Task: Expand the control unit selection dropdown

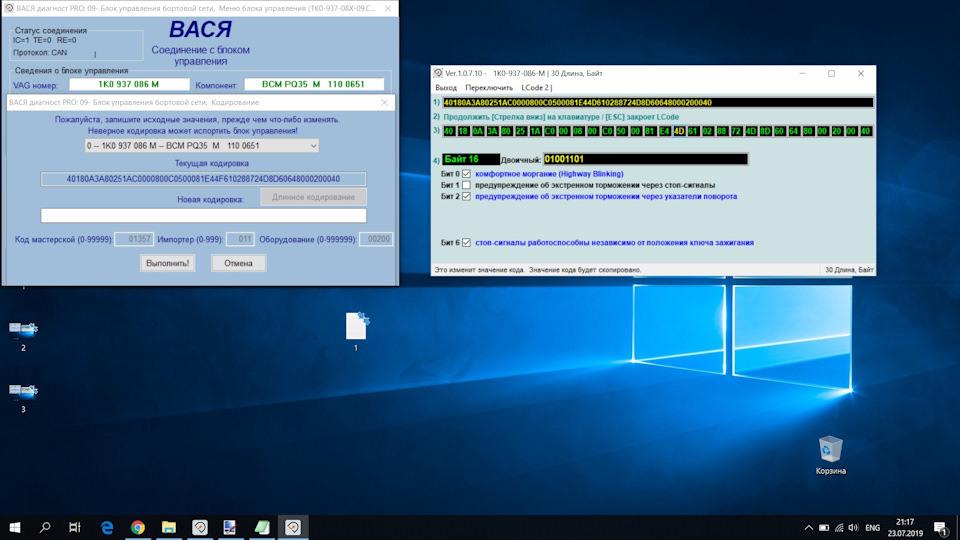Action: coord(313,146)
